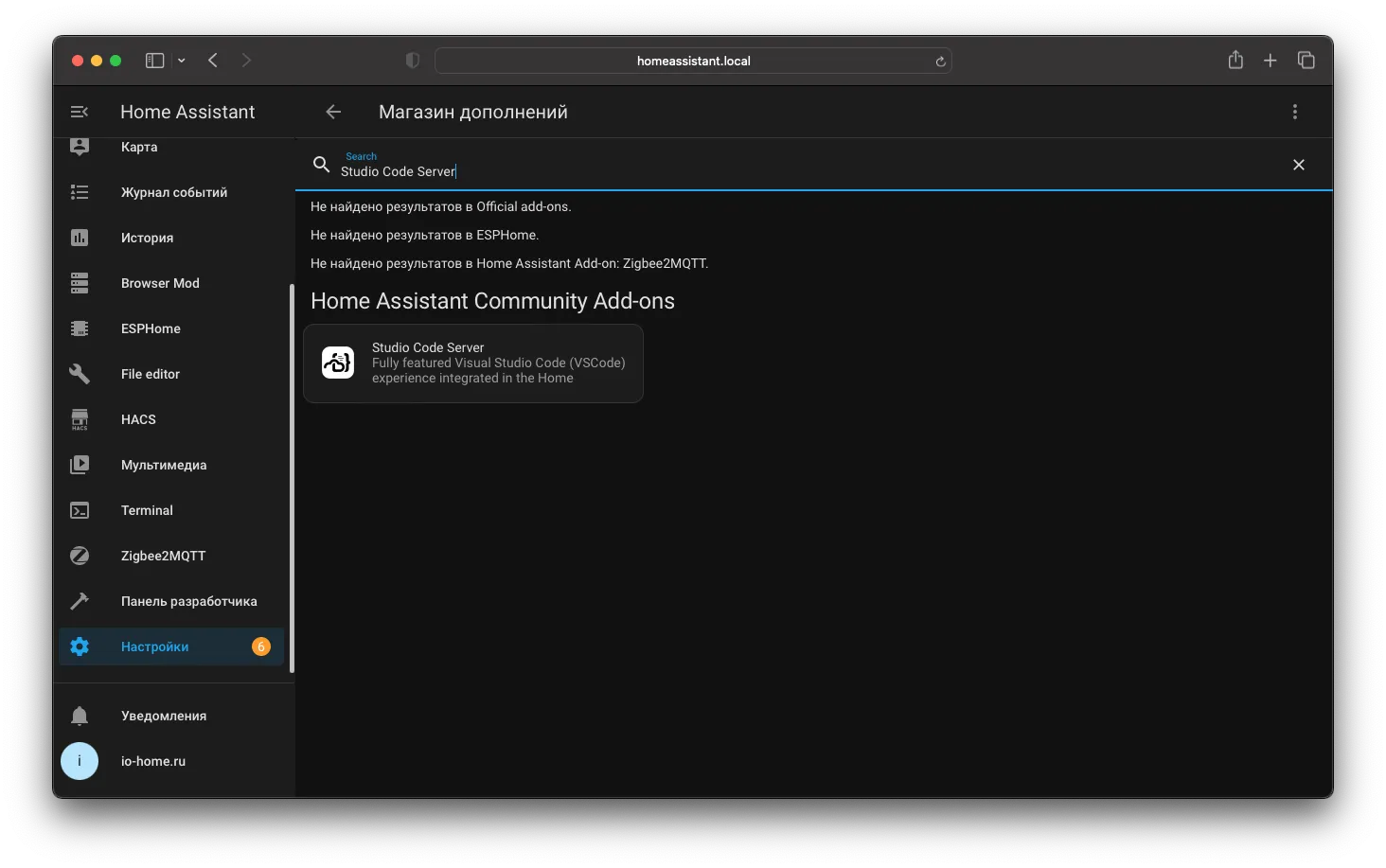Open the Уведомления notifications bell
Screen dimensions: 1386x868
[80, 716]
